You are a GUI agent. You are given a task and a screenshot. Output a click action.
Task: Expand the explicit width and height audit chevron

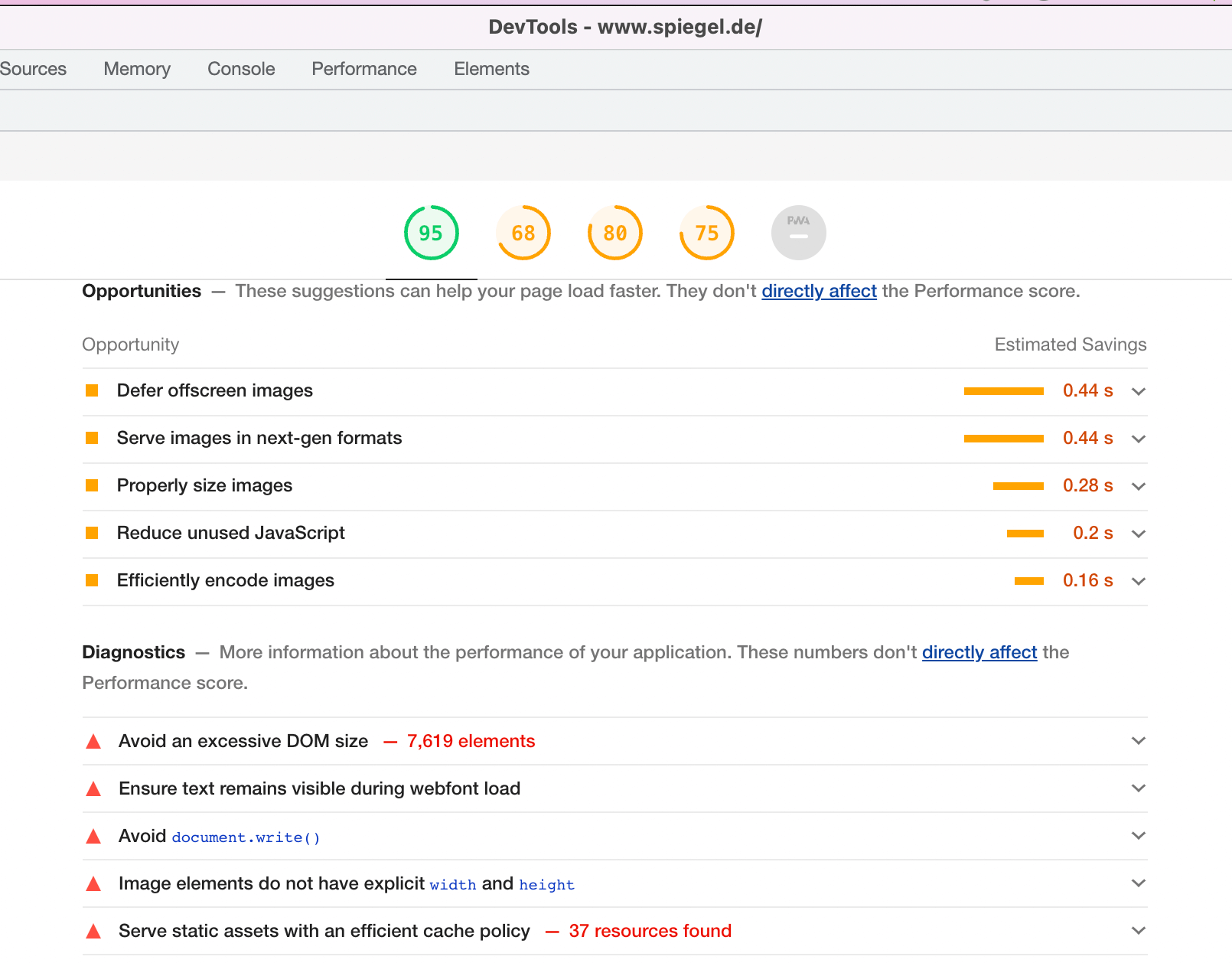pos(1139,883)
